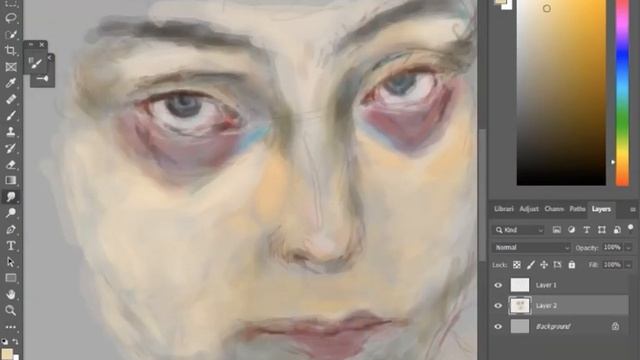Click the Fill 100% value field
640x360 pixels.
coord(612,264)
